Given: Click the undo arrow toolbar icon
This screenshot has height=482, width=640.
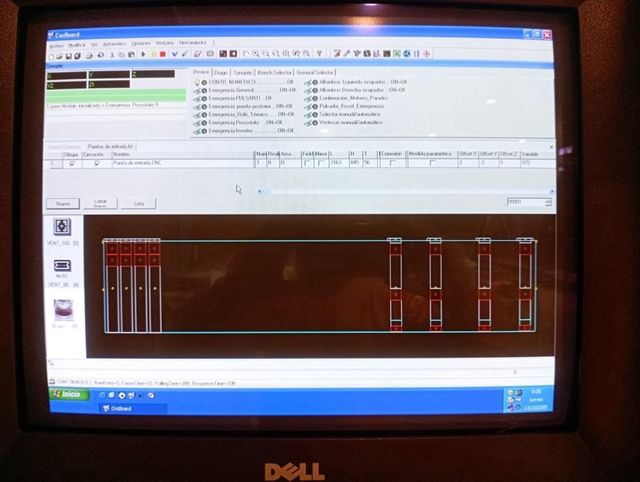Looking at the screenshot, I should [100, 55].
